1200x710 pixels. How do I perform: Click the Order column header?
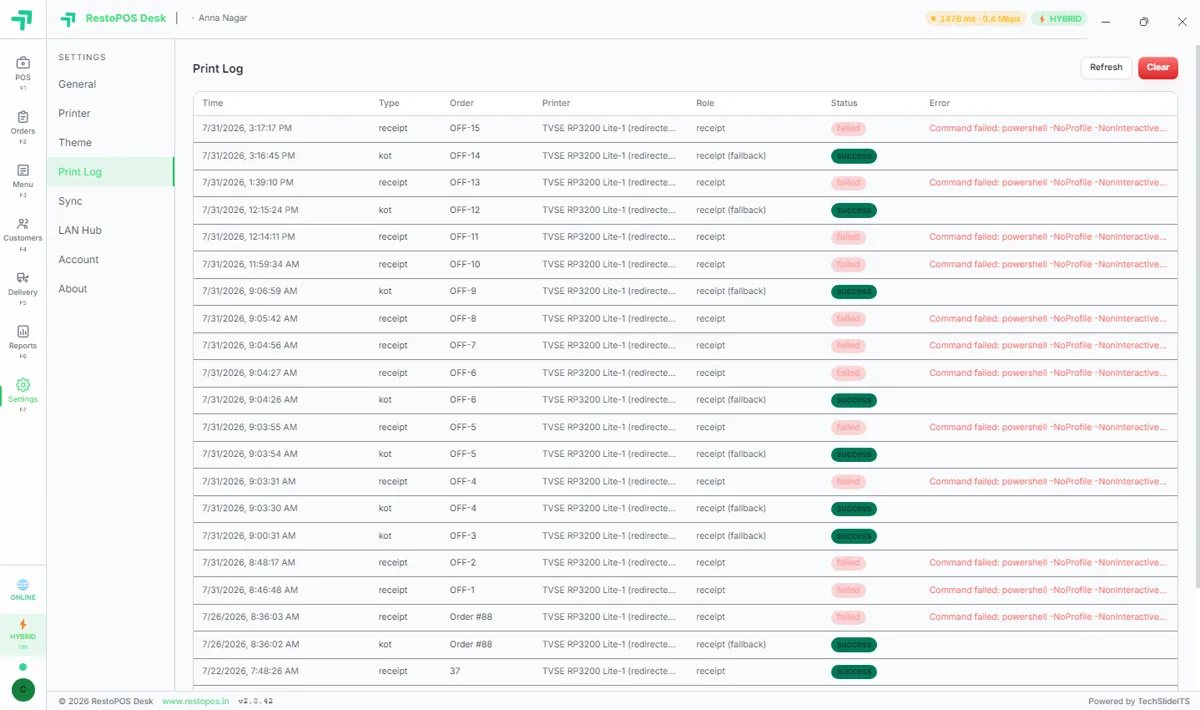tap(462, 103)
